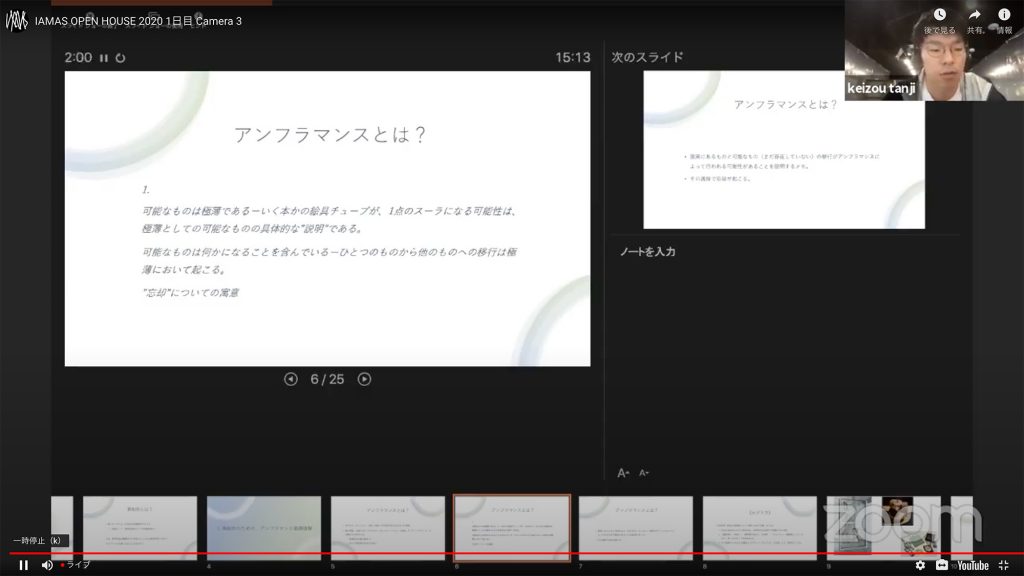
Task: Click keizou tanji participant video
Action: coord(934,50)
